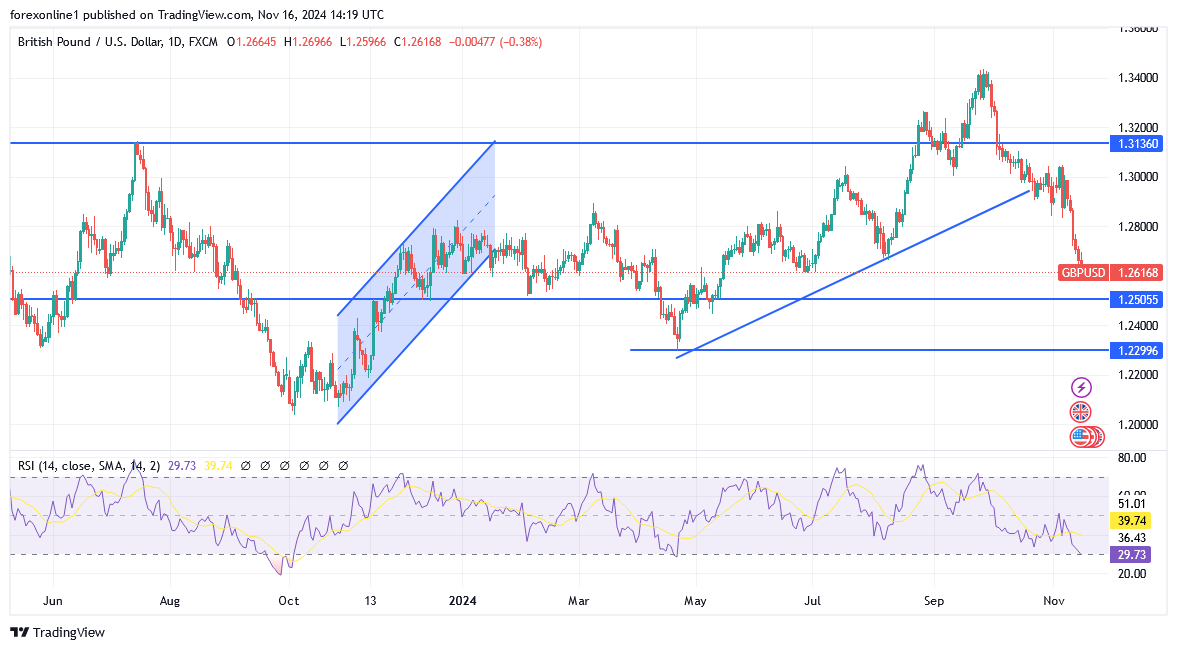Click the 80.00 RSI axis label
The height and width of the screenshot is (650, 1177).
(1131, 458)
